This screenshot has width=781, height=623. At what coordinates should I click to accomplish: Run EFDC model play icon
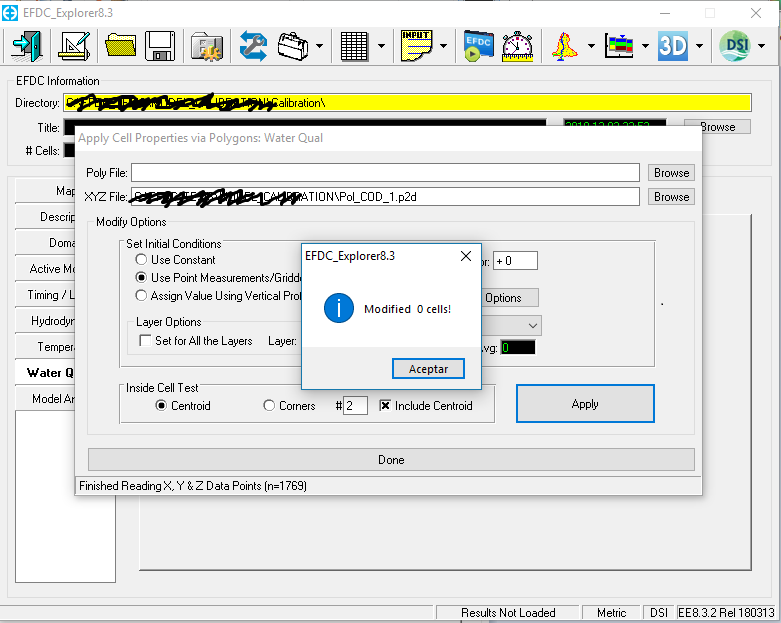tap(478, 46)
